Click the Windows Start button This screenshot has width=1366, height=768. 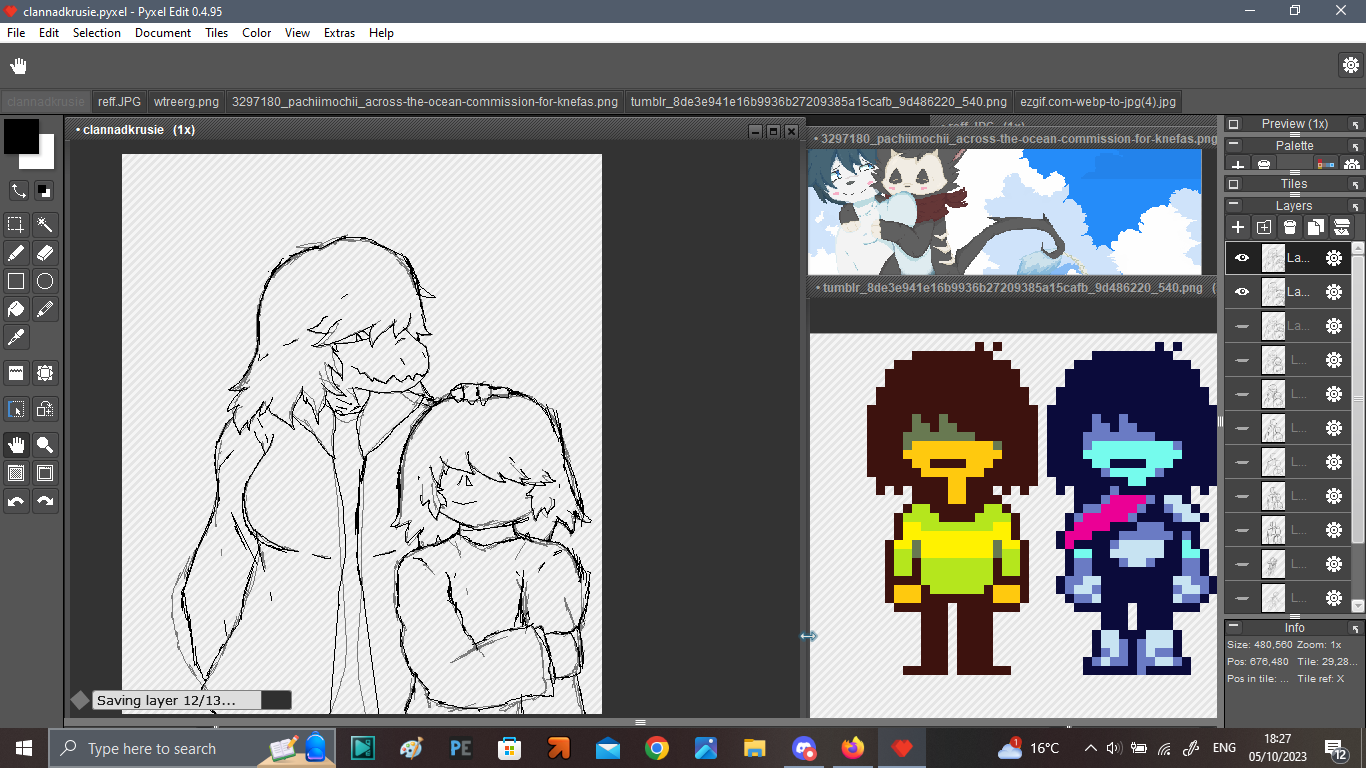click(x=24, y=748)
